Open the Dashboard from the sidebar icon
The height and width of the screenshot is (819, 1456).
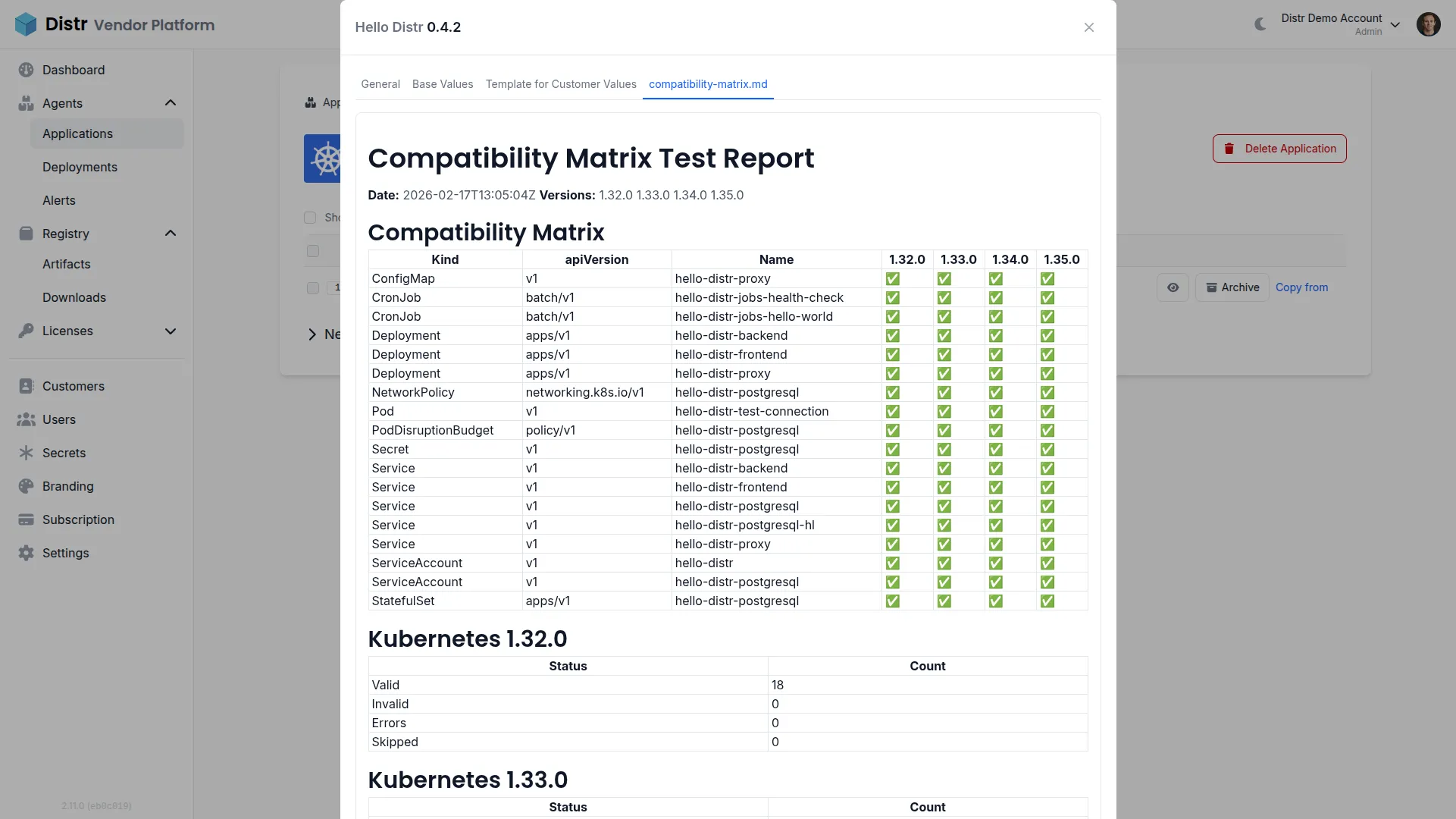click(x=27, y=70)
